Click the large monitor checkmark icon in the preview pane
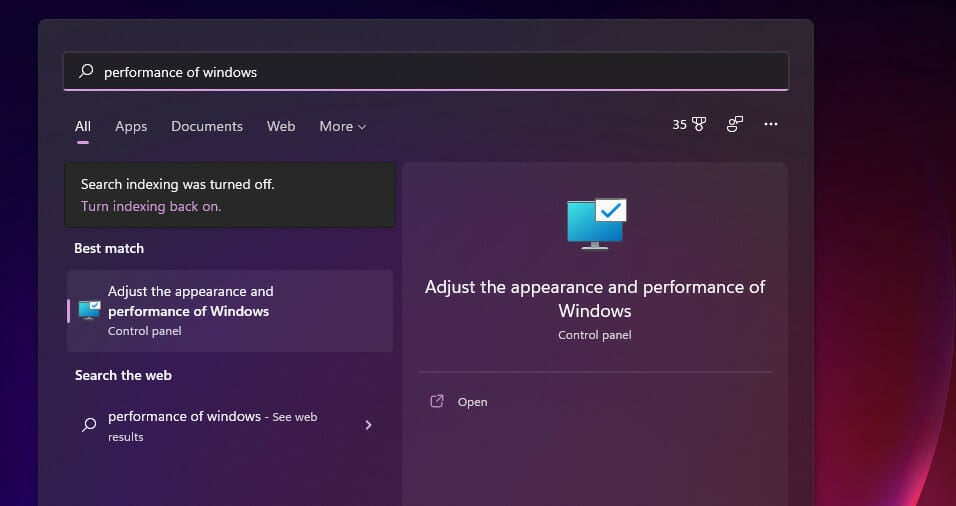The image size is (956, 506). [596, 224]
